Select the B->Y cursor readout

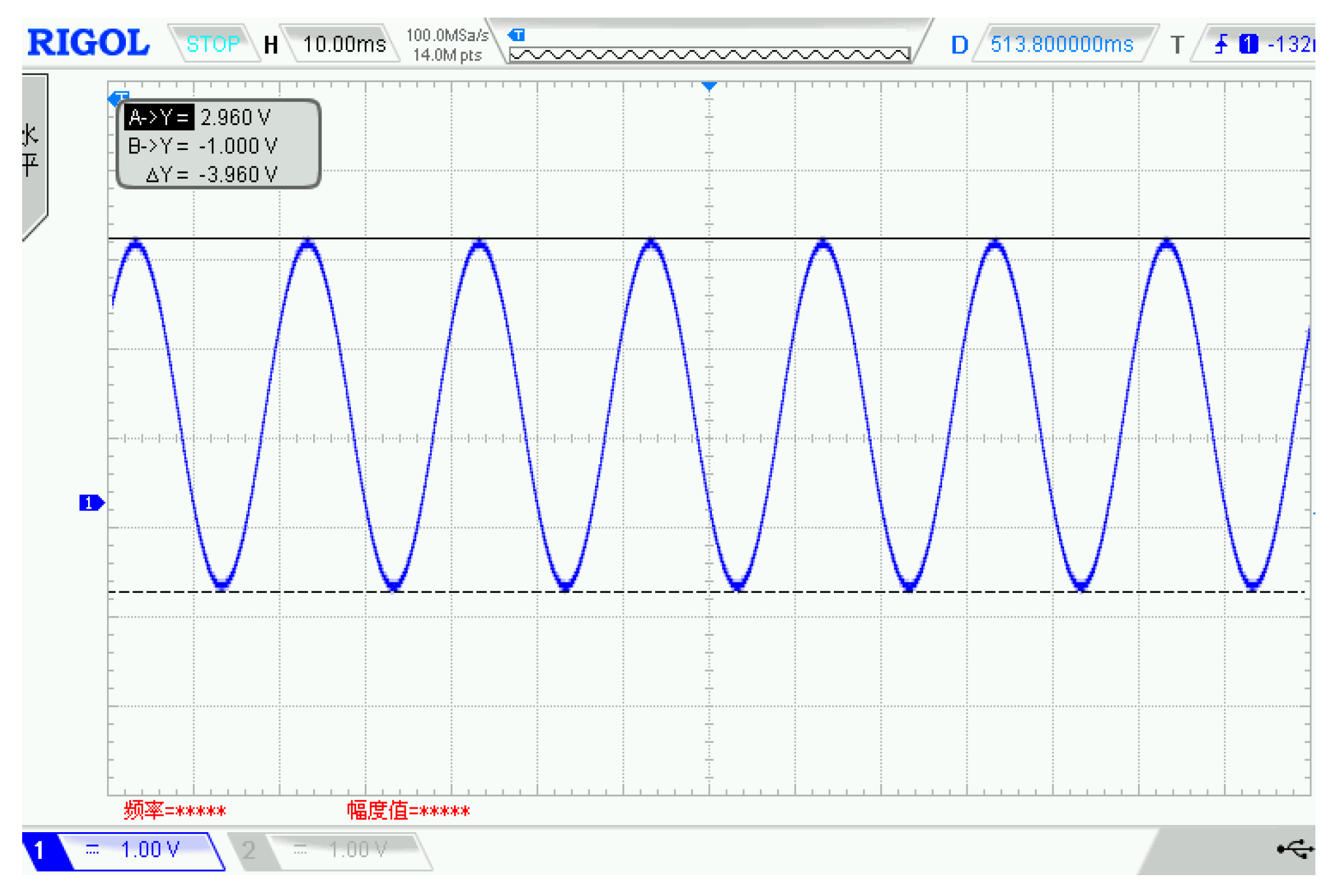pyautogui.click(x=202, y=146)
